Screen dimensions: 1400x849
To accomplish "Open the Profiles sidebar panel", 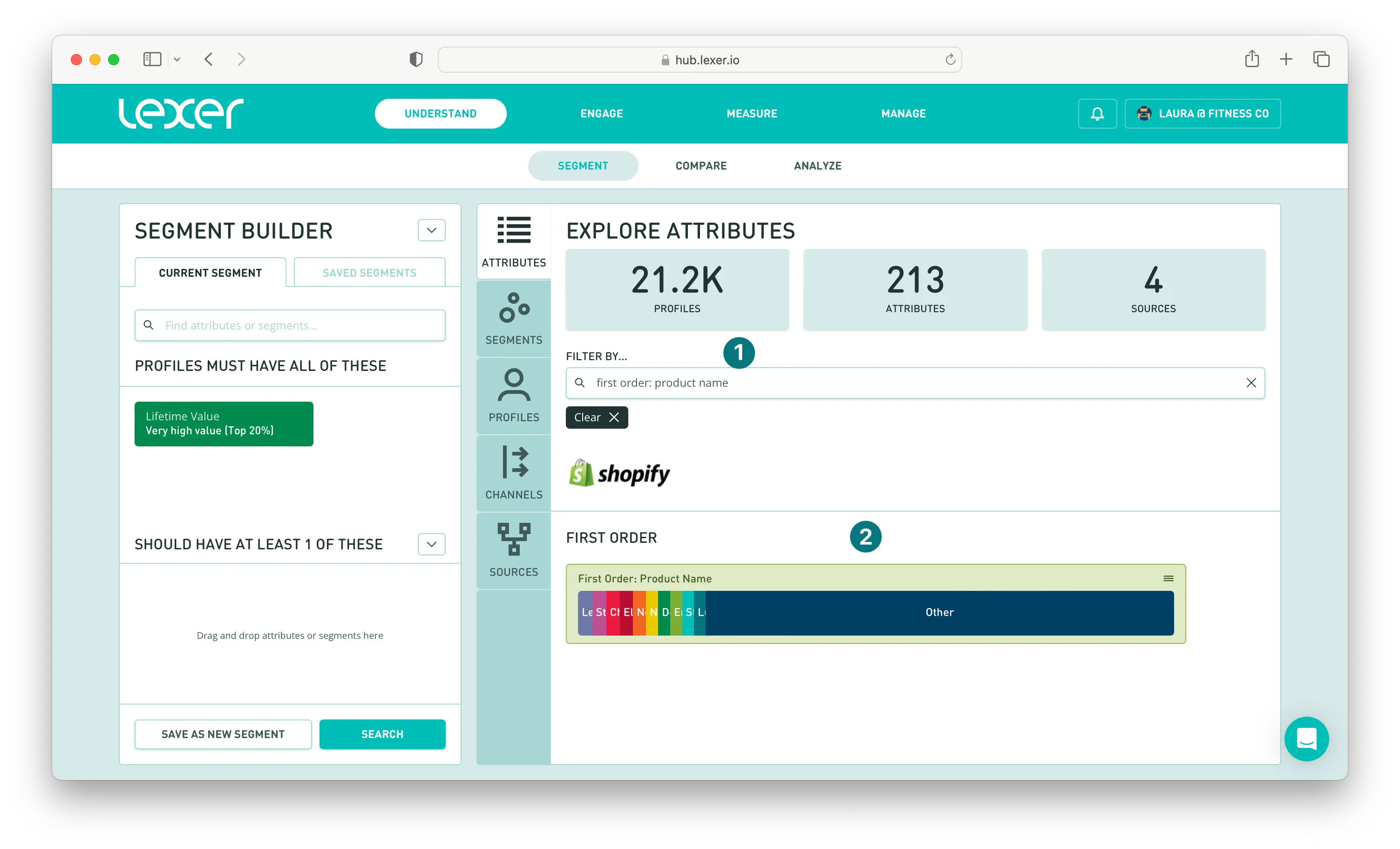I will 514,396.
